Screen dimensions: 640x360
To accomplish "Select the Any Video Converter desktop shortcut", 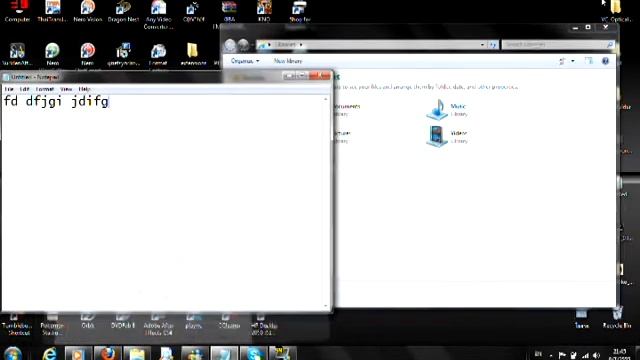I will 158,15.
